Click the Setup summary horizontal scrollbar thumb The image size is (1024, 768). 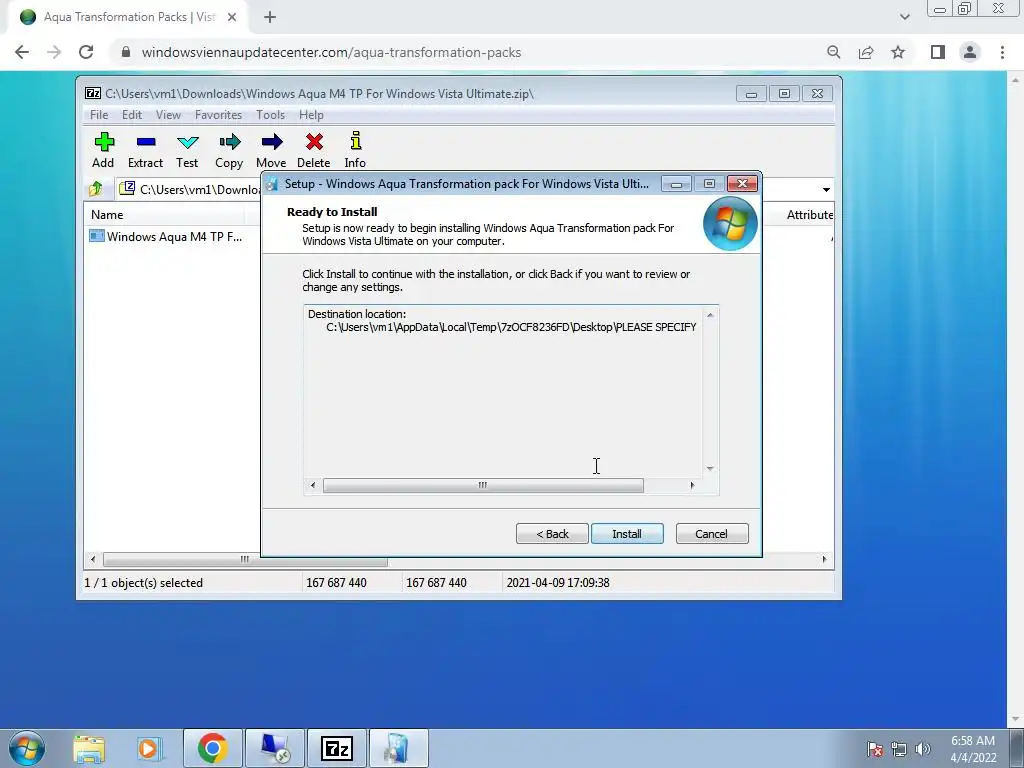(x=483, y=485)
